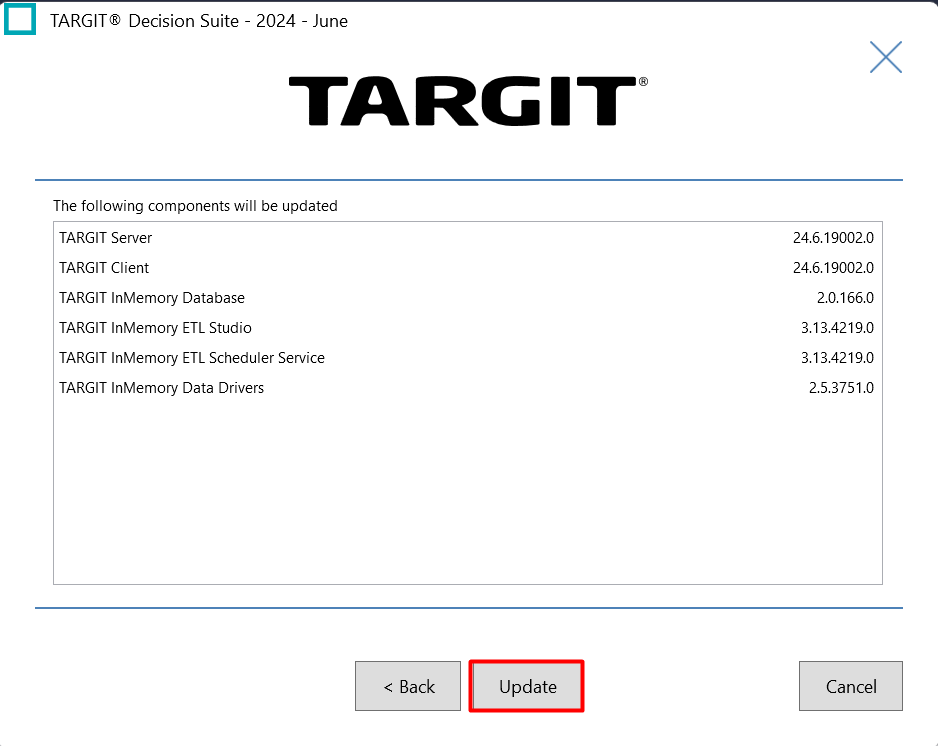Viewport: 938px width, 746px height.
Task: Go back with the Back button
Action: (x=408, y=686)
